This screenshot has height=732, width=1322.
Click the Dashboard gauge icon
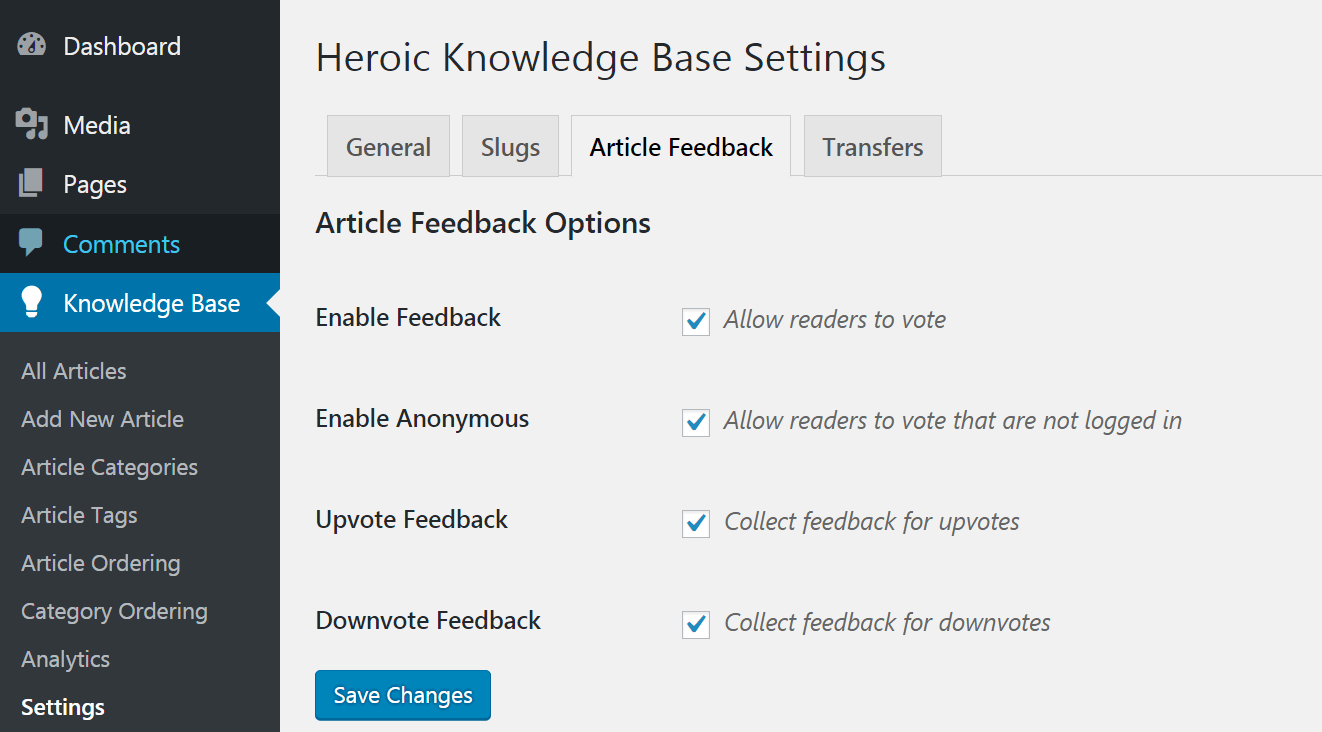[32, 46]
